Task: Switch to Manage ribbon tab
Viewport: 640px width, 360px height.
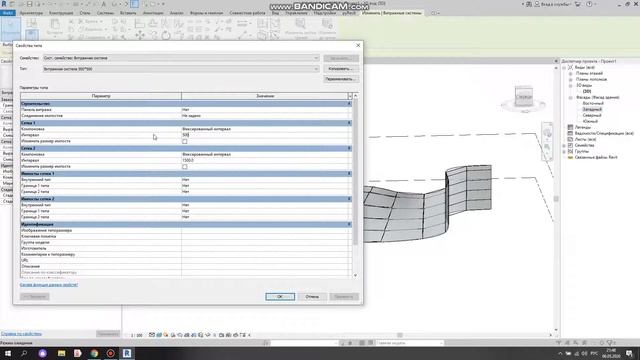Action: (296, 13)
